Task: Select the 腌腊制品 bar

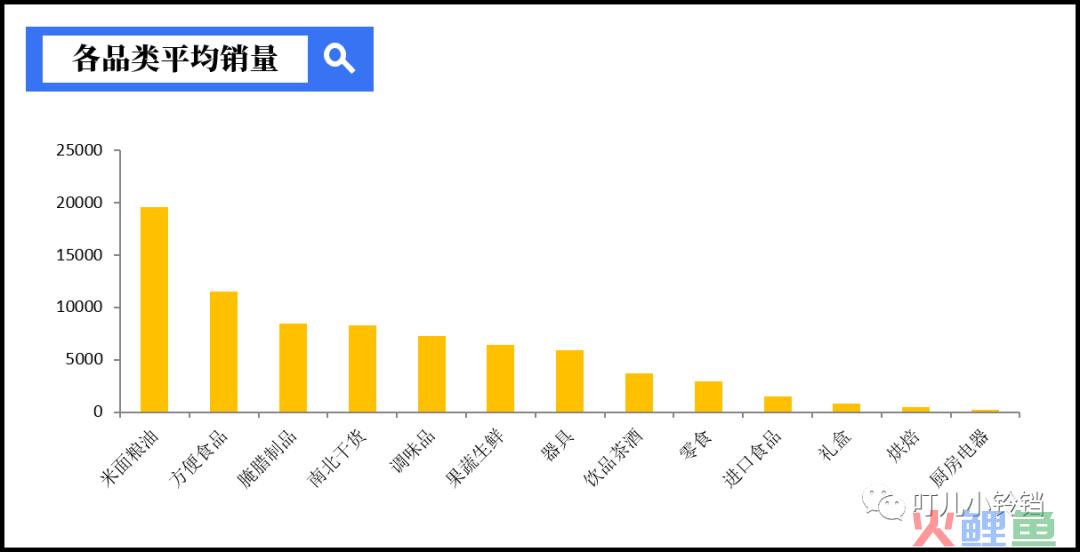Action: click(293, 368)
